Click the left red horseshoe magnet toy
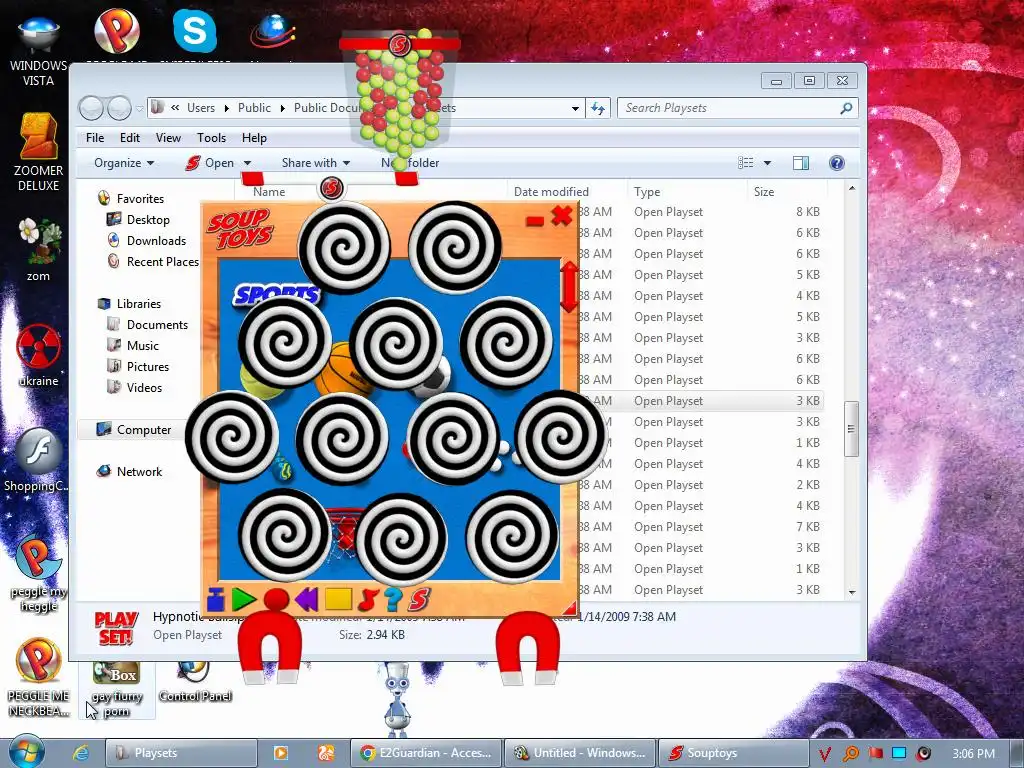Screen dimensions: 1024x768 (269, 647)
